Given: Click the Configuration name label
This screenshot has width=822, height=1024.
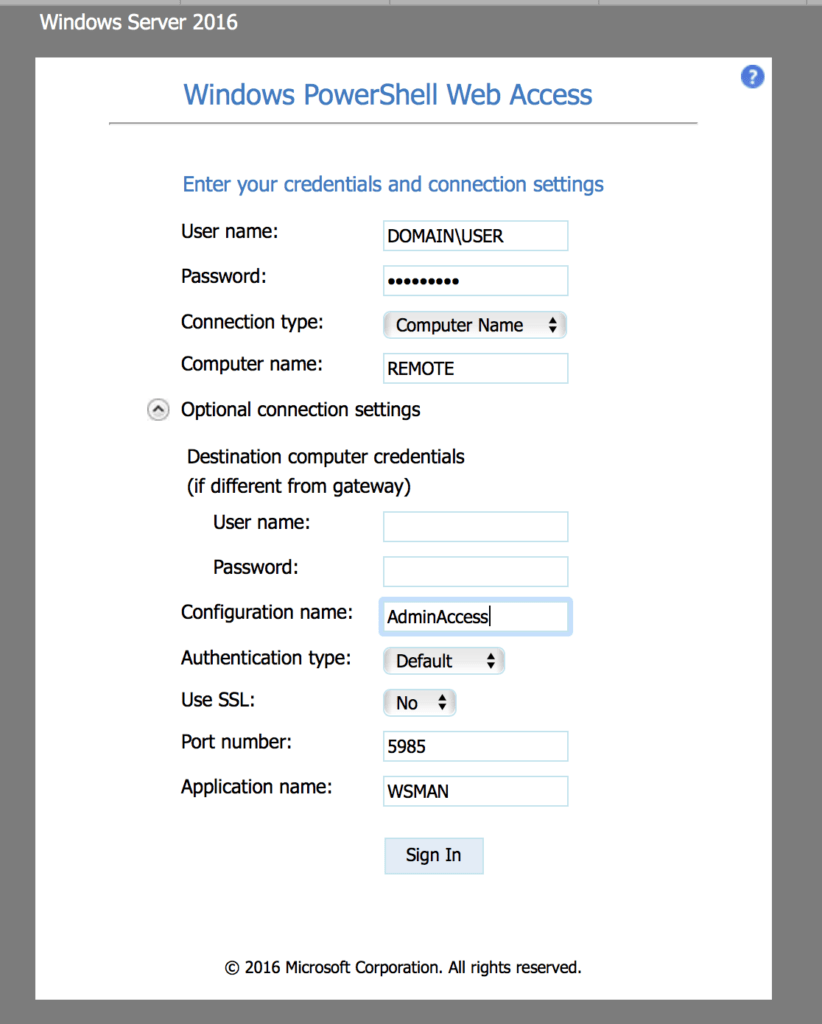Looking at the screenshot, I should click(266, 612).
